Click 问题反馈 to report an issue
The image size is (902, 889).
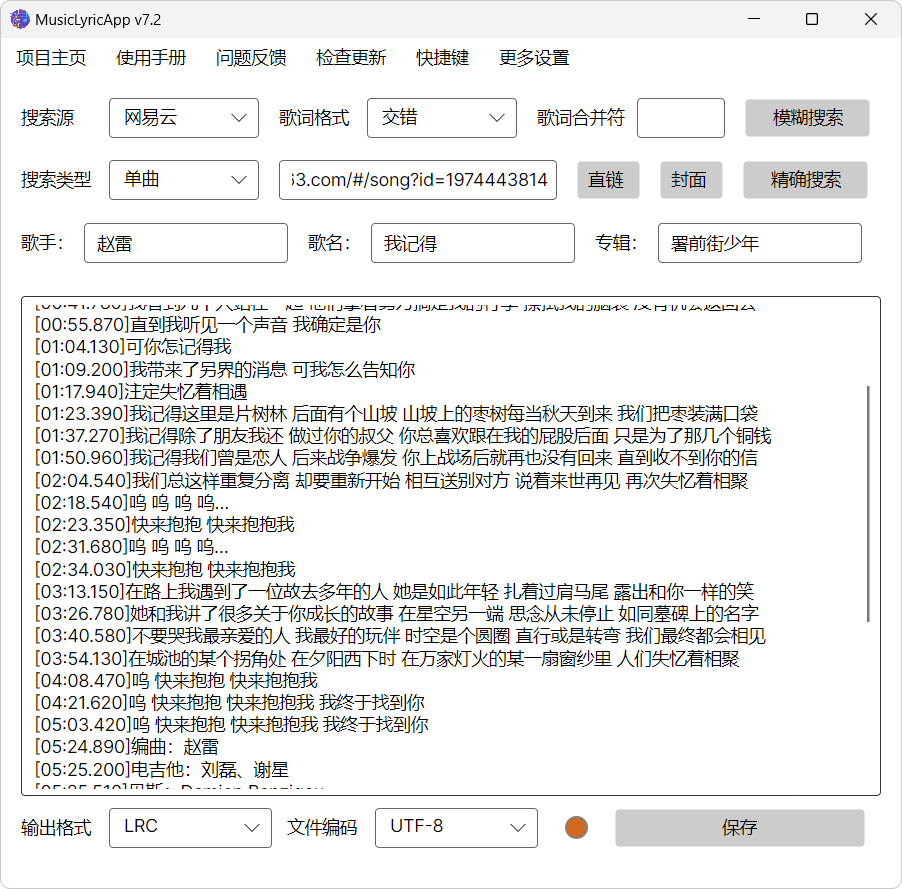pos(250,58)
